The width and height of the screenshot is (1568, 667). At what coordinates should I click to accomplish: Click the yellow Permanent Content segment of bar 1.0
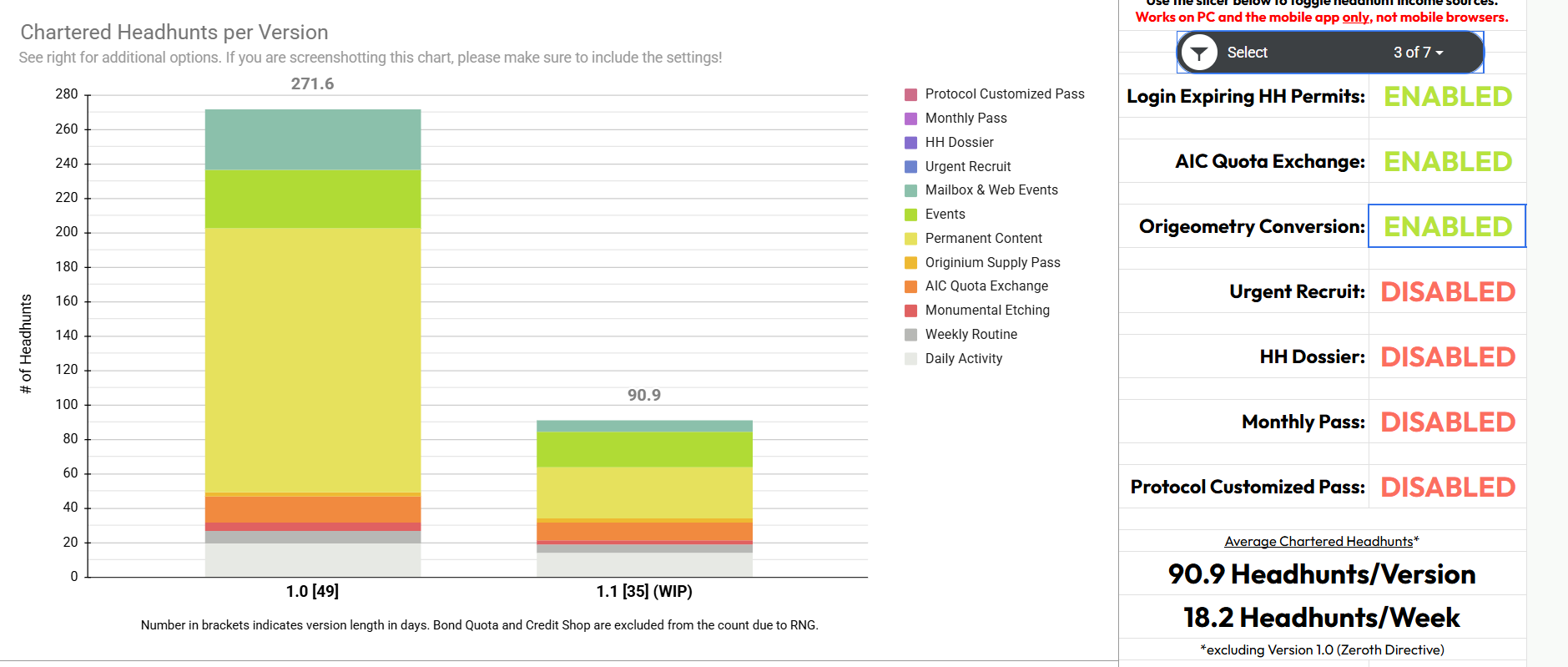click(x=313, y=359)
